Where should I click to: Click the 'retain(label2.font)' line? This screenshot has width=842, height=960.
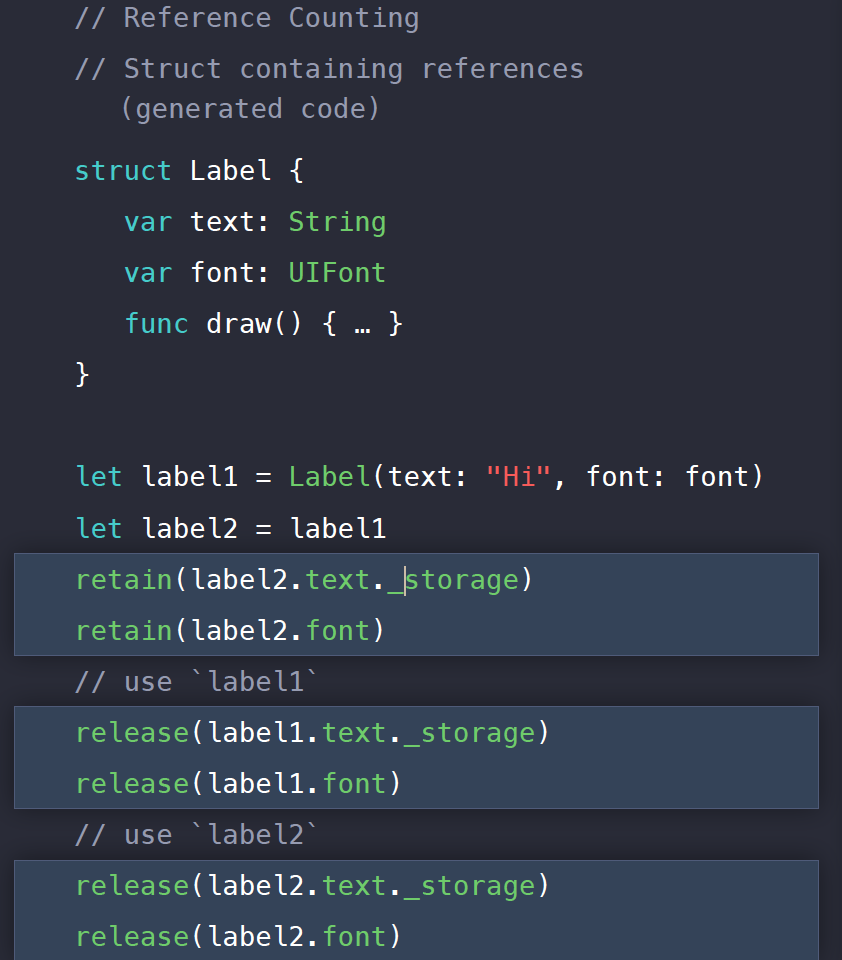pos(230,631)
